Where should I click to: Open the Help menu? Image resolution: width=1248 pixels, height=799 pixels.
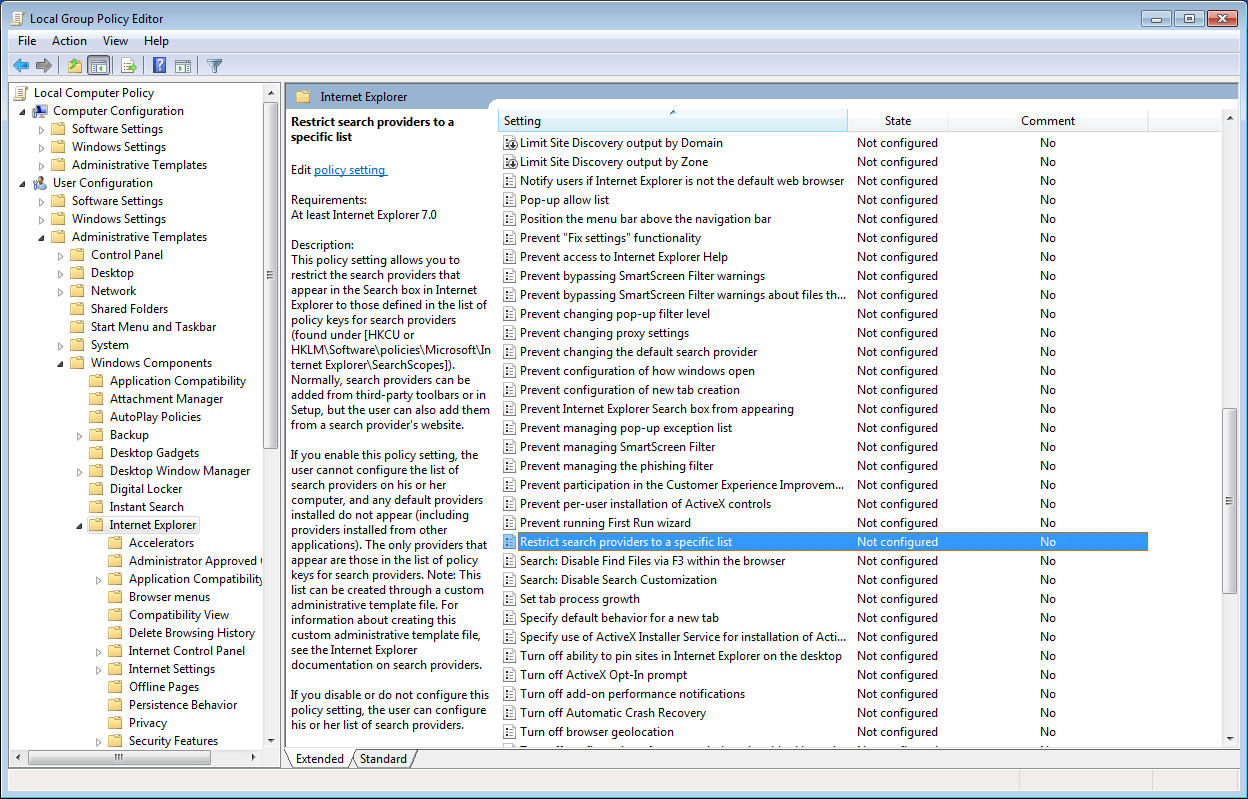156,41
